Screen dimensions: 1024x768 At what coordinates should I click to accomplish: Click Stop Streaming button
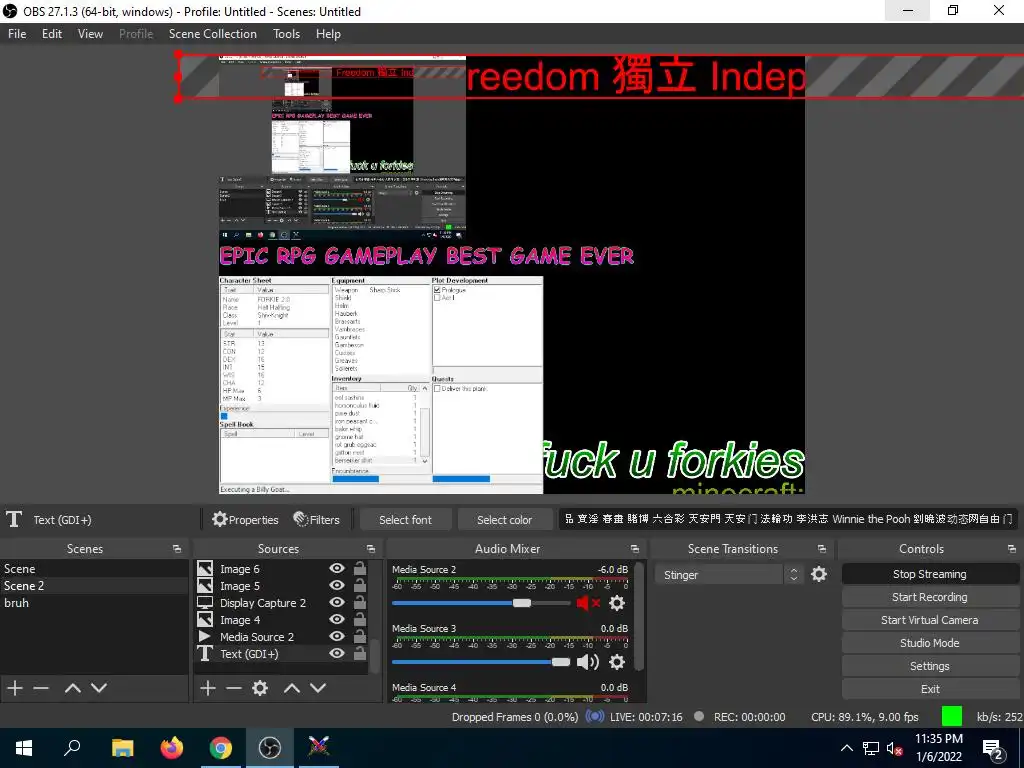[x=930, y=574]
